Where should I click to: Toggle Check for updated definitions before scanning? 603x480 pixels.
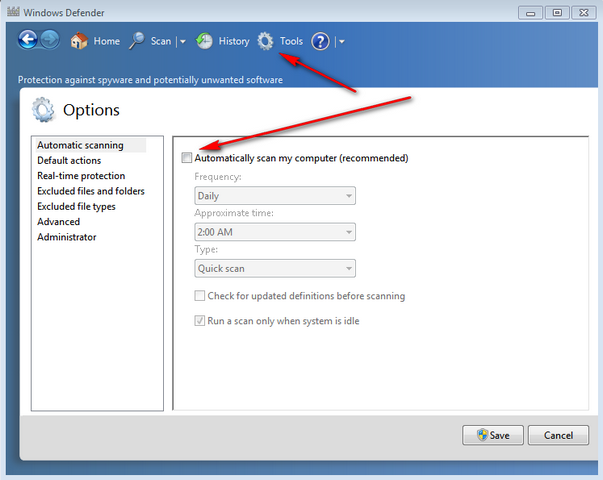click(x=199, y=296)
